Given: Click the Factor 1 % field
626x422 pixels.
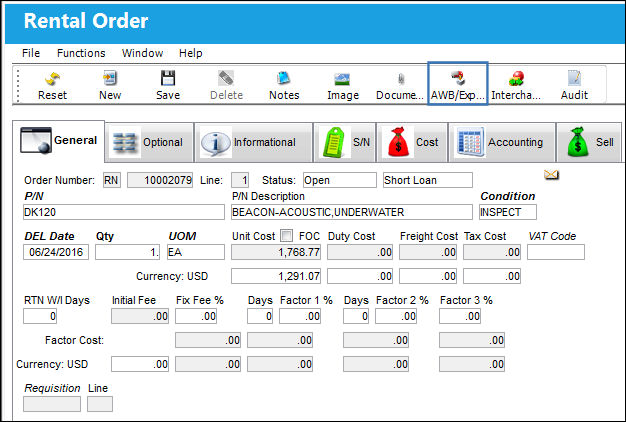Looking at the screenshot, I should pyautogui.click(x=300, y=316).
